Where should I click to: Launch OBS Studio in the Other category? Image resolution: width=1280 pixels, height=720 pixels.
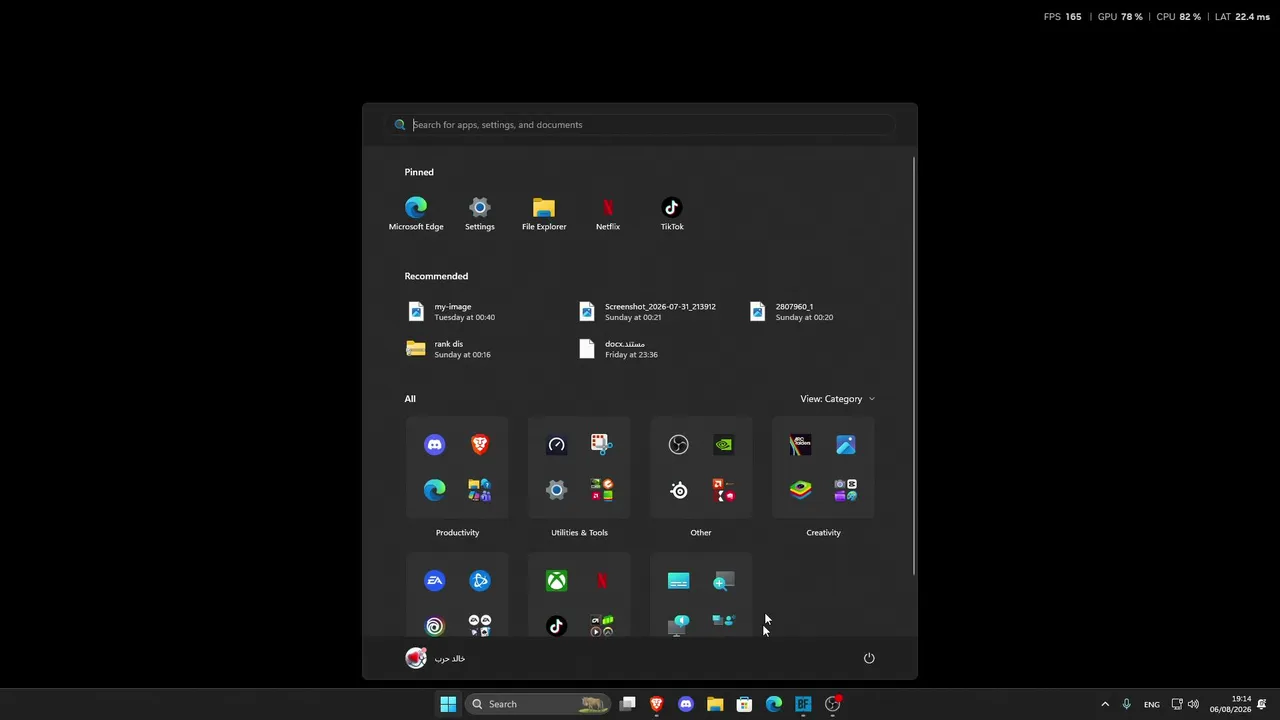coord(679,445)
